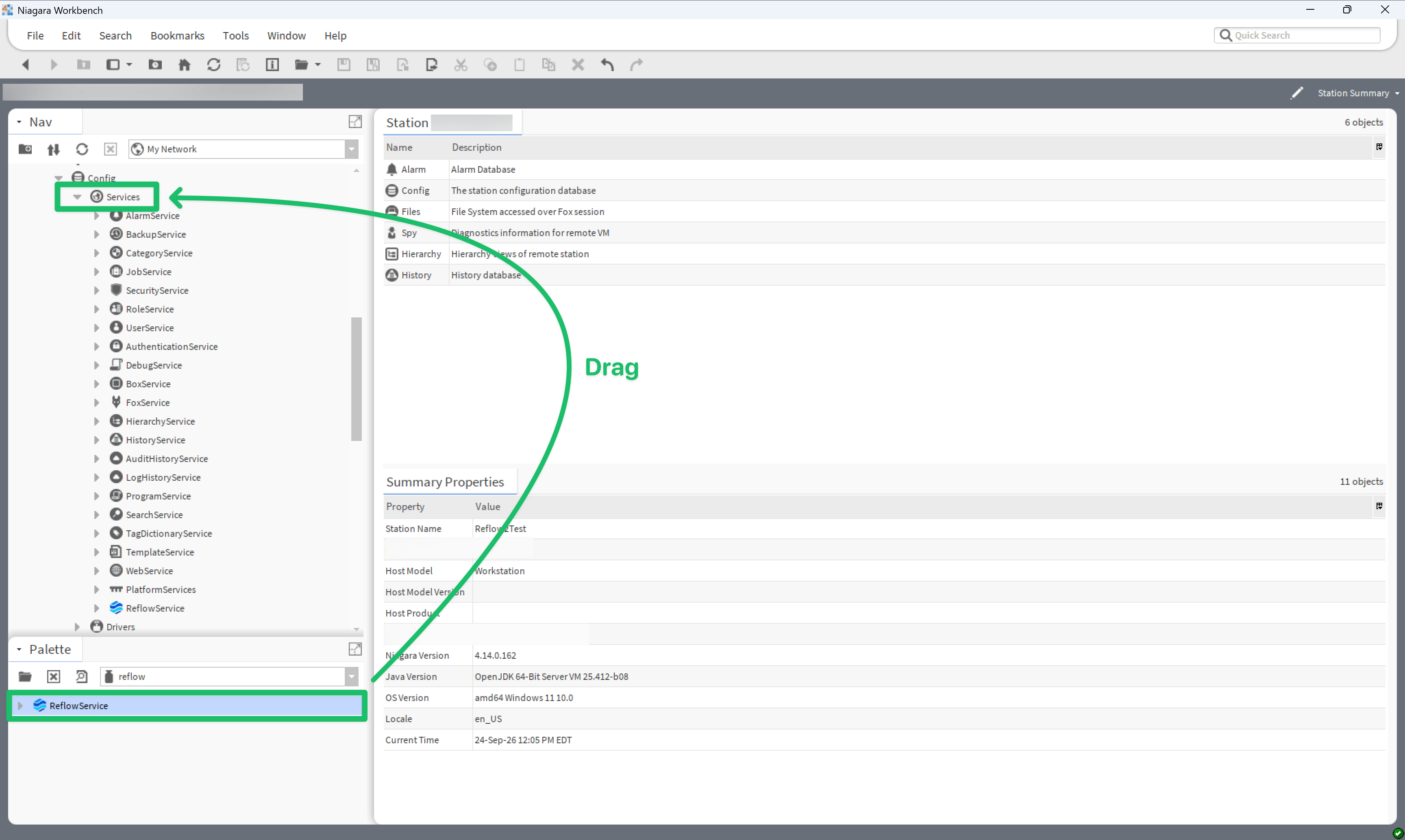Open the My Network dropdown in Nav
The height and width of the screenshot is (840, 1405).
click(x=352, y=149)
